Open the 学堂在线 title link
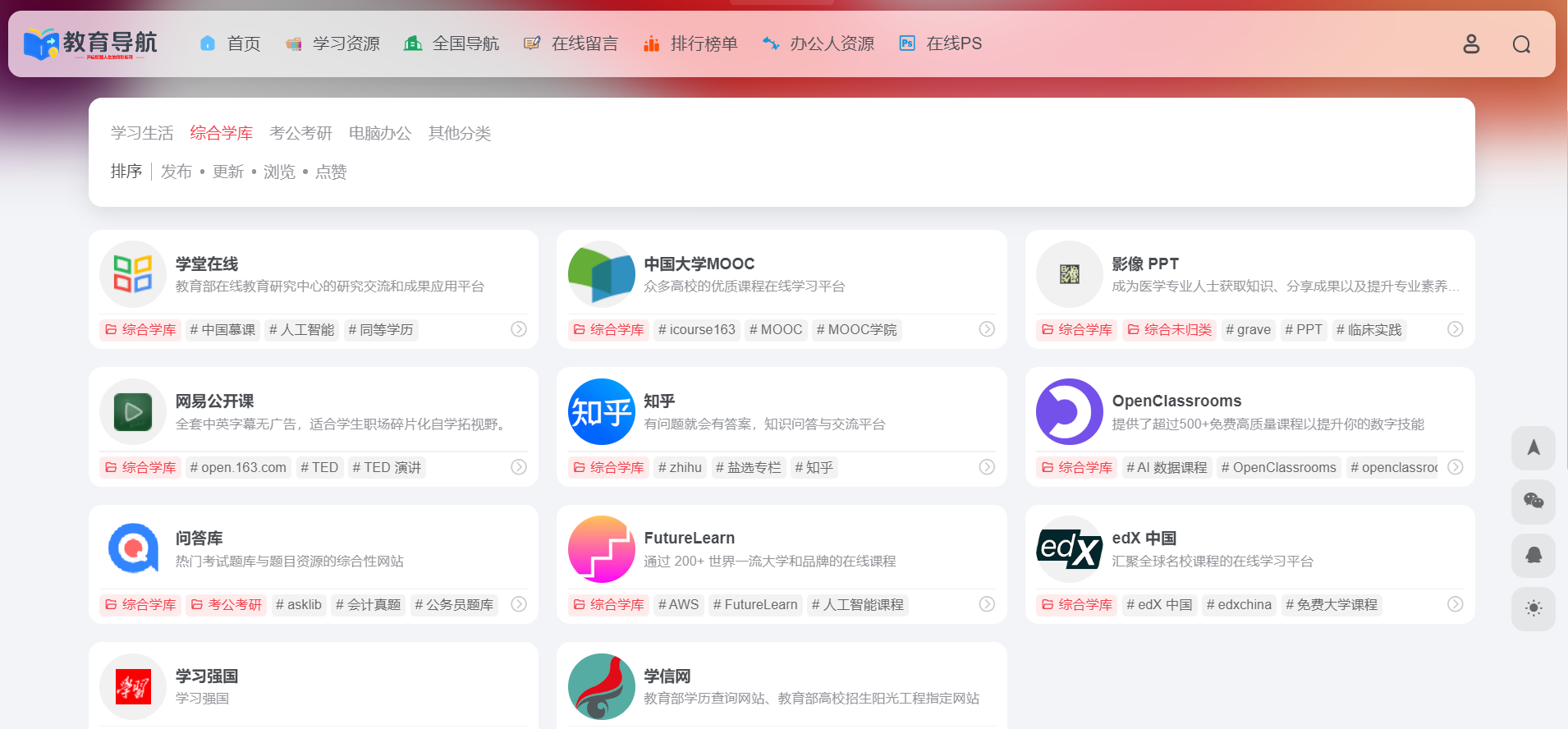 [207, 264]
